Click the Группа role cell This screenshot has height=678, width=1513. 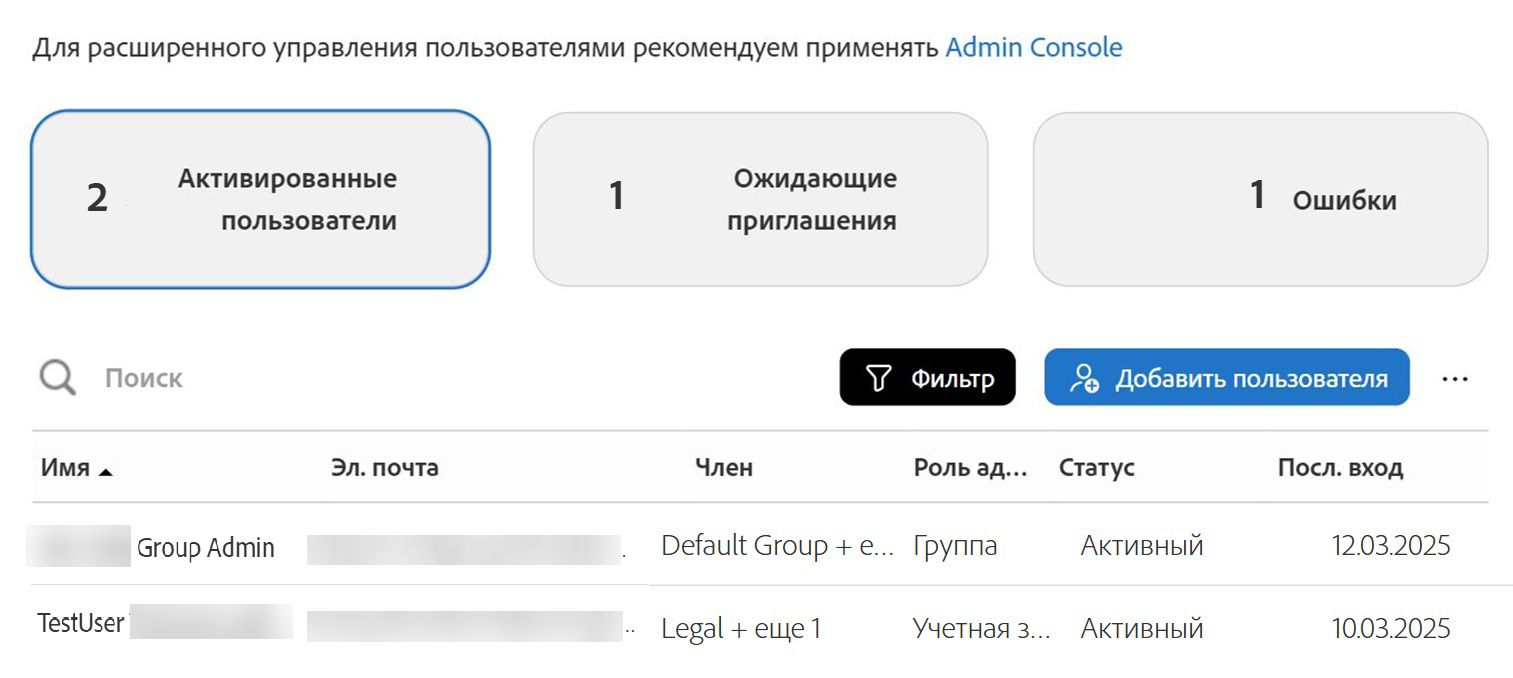coord(955,547)
